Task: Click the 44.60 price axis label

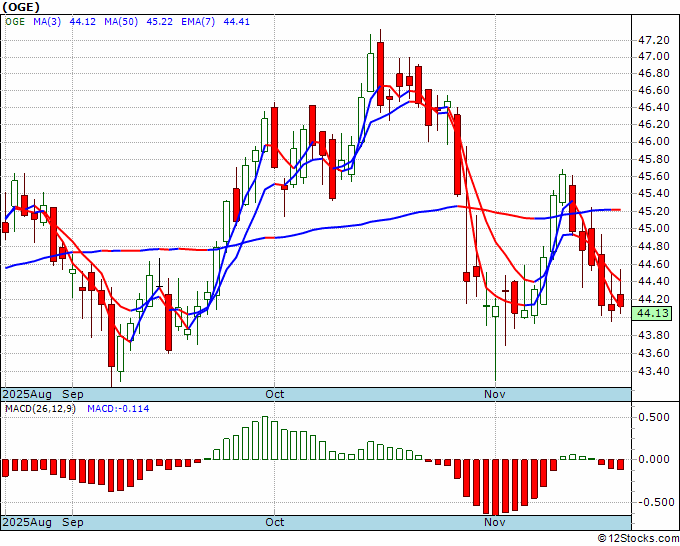Action: click(x=654, y=264)
